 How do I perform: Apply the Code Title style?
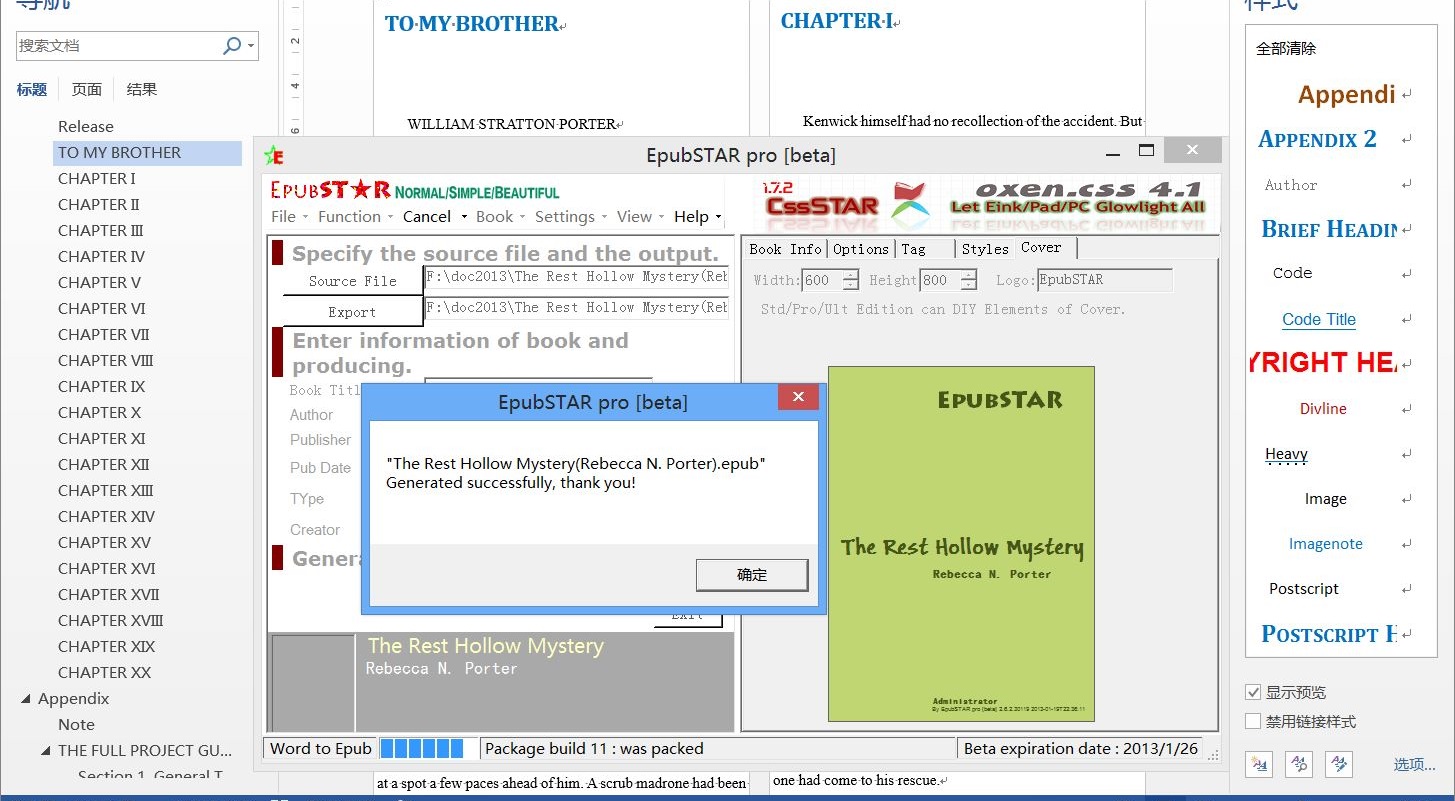coord(1319,320)
